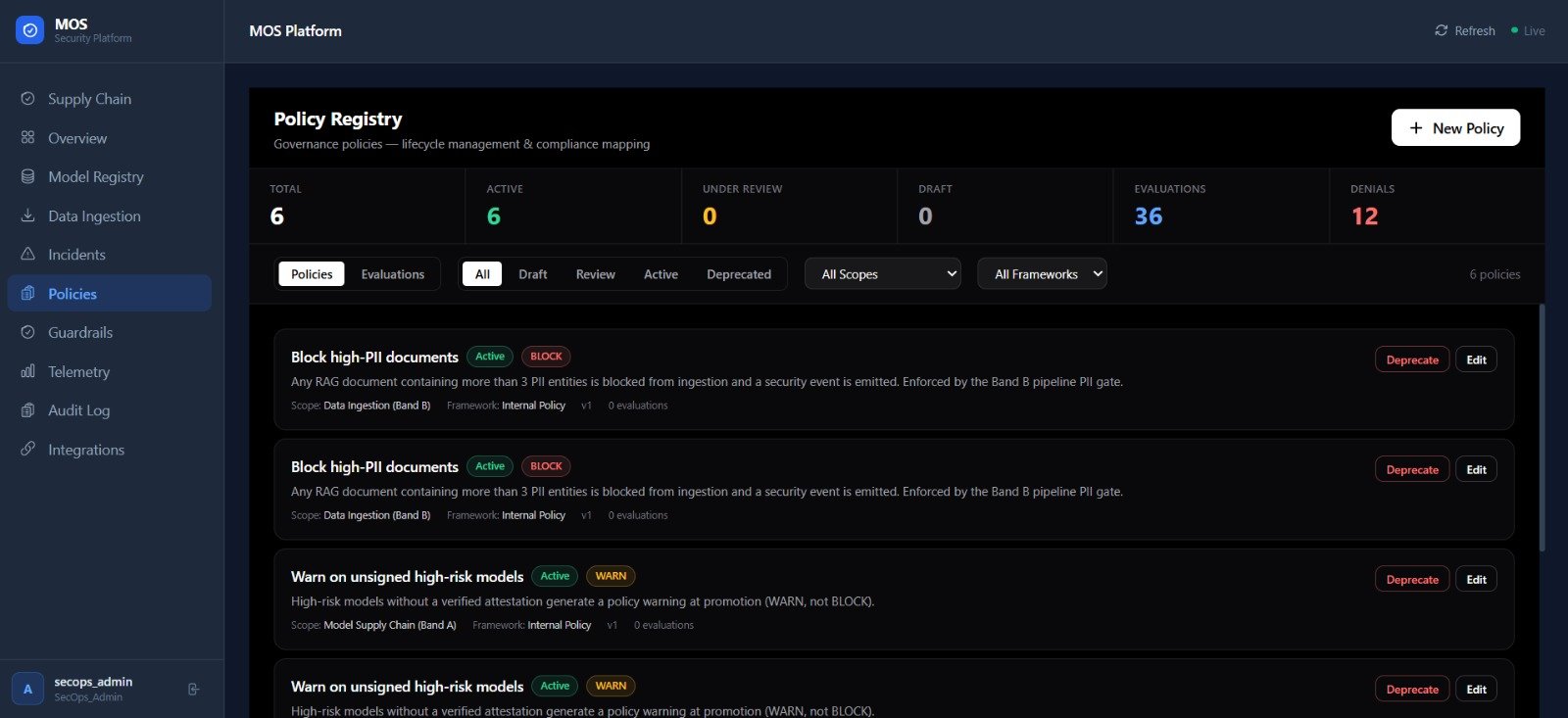
Task: Click the BLOCK badge on first policy
Action: point(546,357)
